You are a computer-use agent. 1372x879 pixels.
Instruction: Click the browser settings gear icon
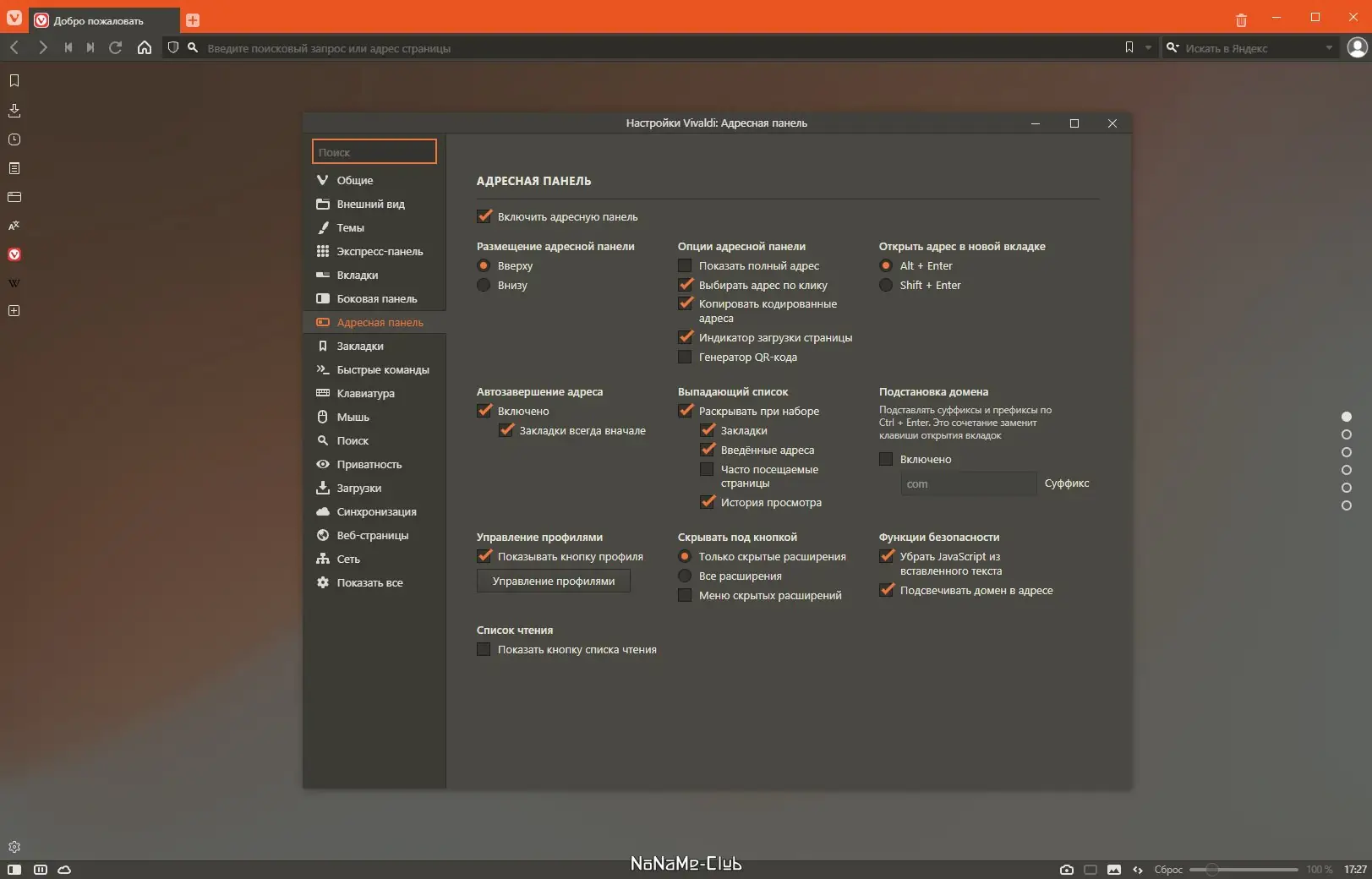(x=14, y=847)
